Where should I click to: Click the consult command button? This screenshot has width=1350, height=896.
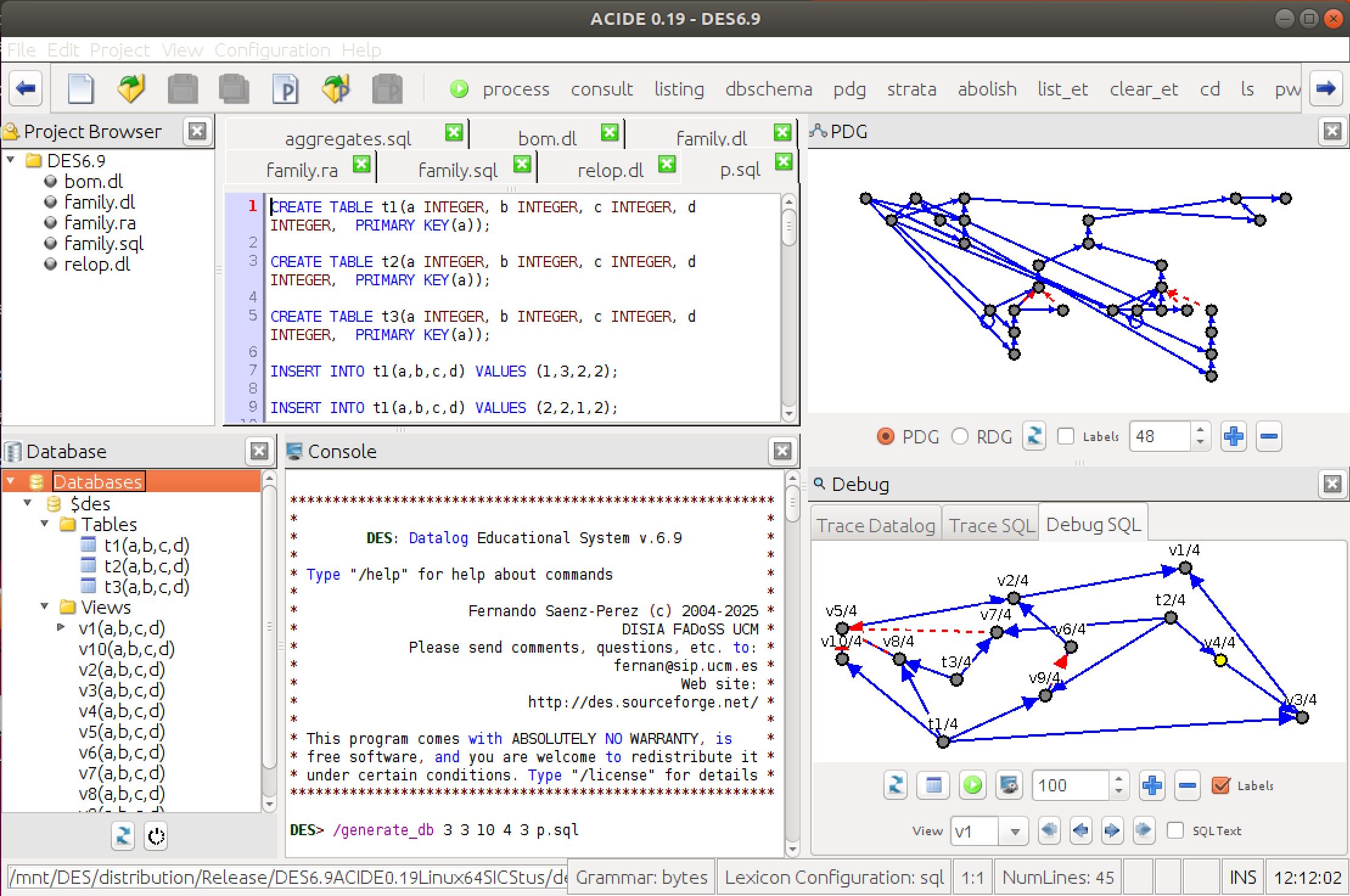click(601, 89)
